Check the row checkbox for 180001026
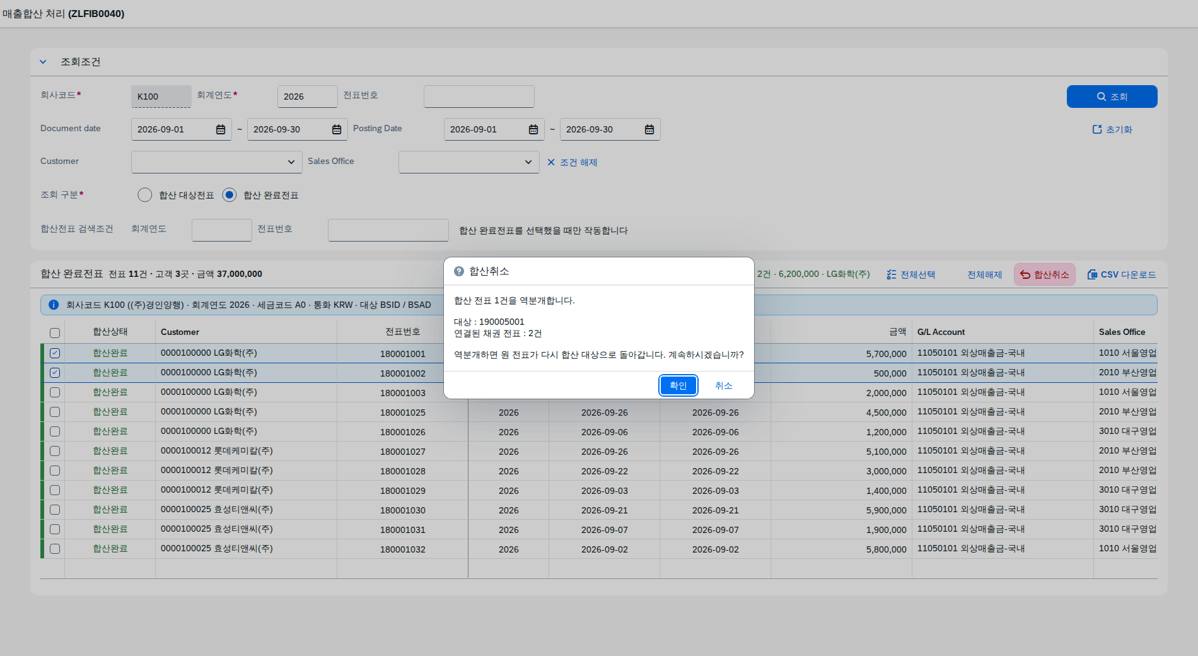 (55, 431)
